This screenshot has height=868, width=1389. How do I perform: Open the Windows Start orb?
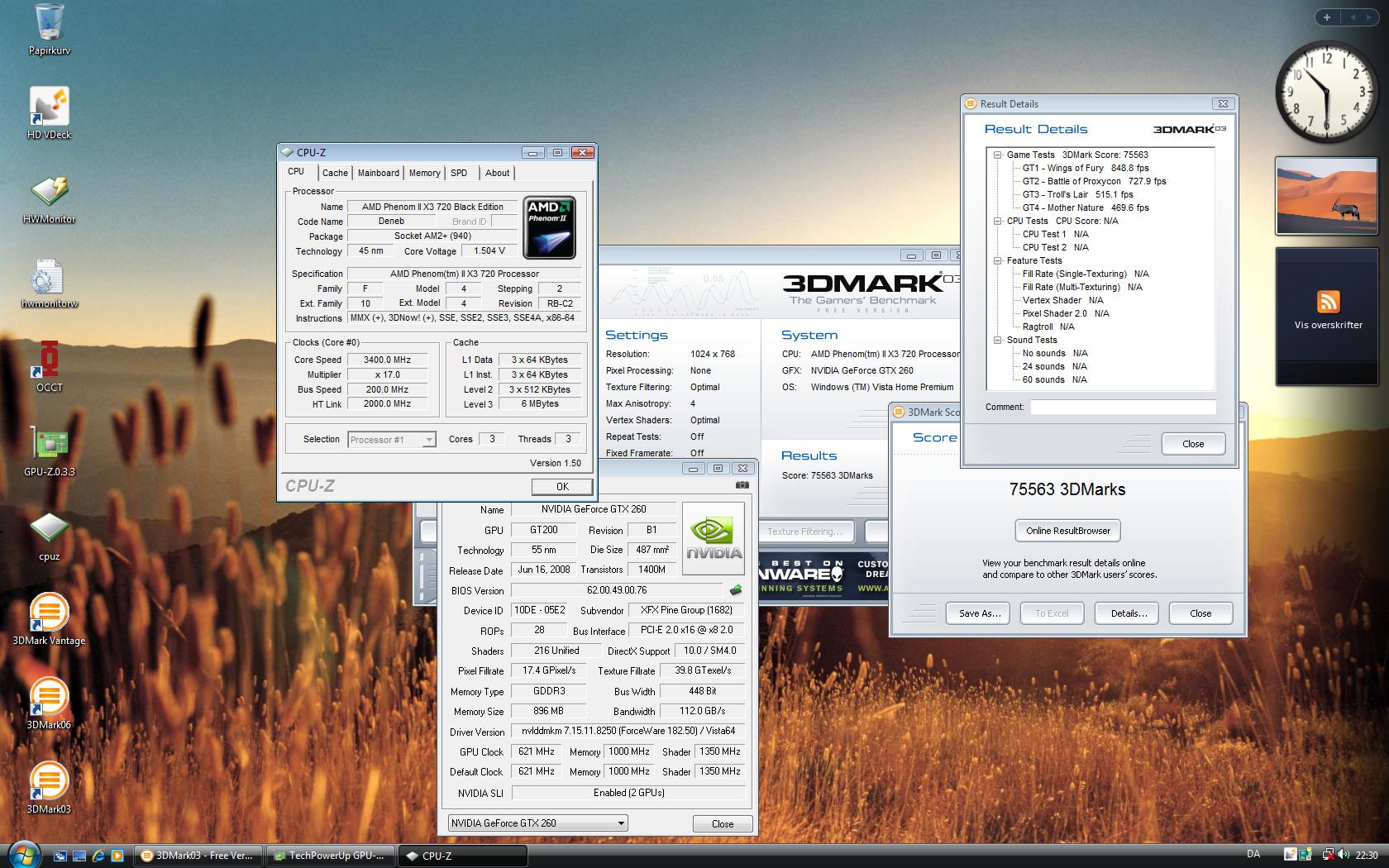(22, 855)
